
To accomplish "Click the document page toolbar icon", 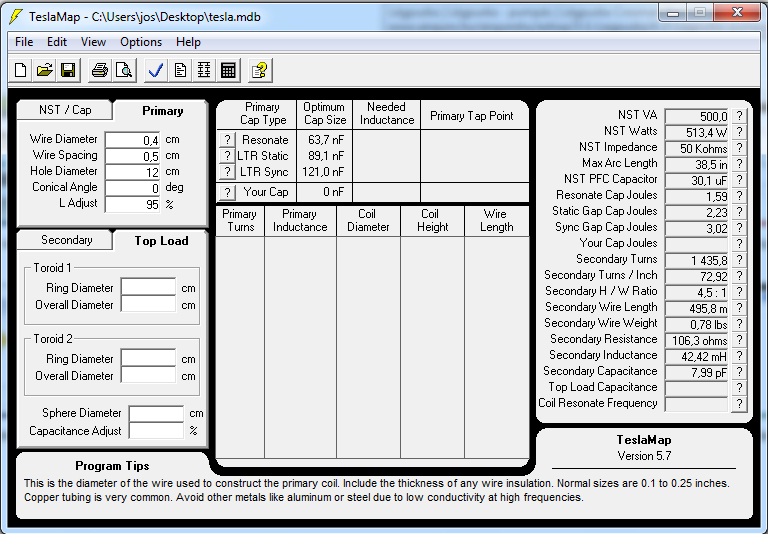I will (180, 71).
